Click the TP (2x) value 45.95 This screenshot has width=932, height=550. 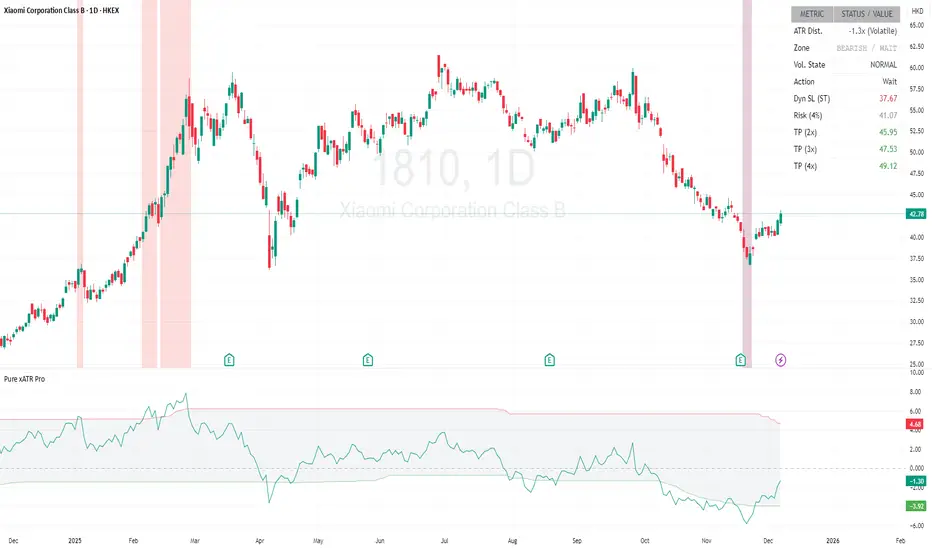pos(886,132)
